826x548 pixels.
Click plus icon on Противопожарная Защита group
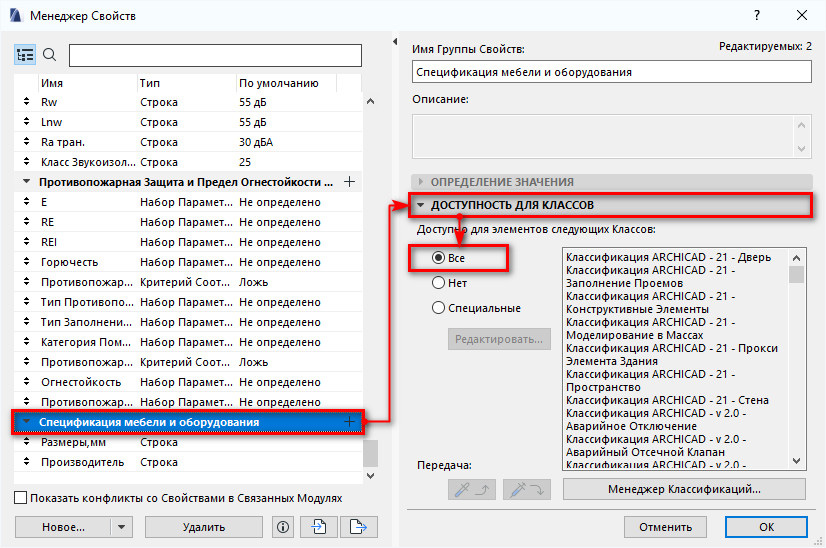tap(349, 182)
